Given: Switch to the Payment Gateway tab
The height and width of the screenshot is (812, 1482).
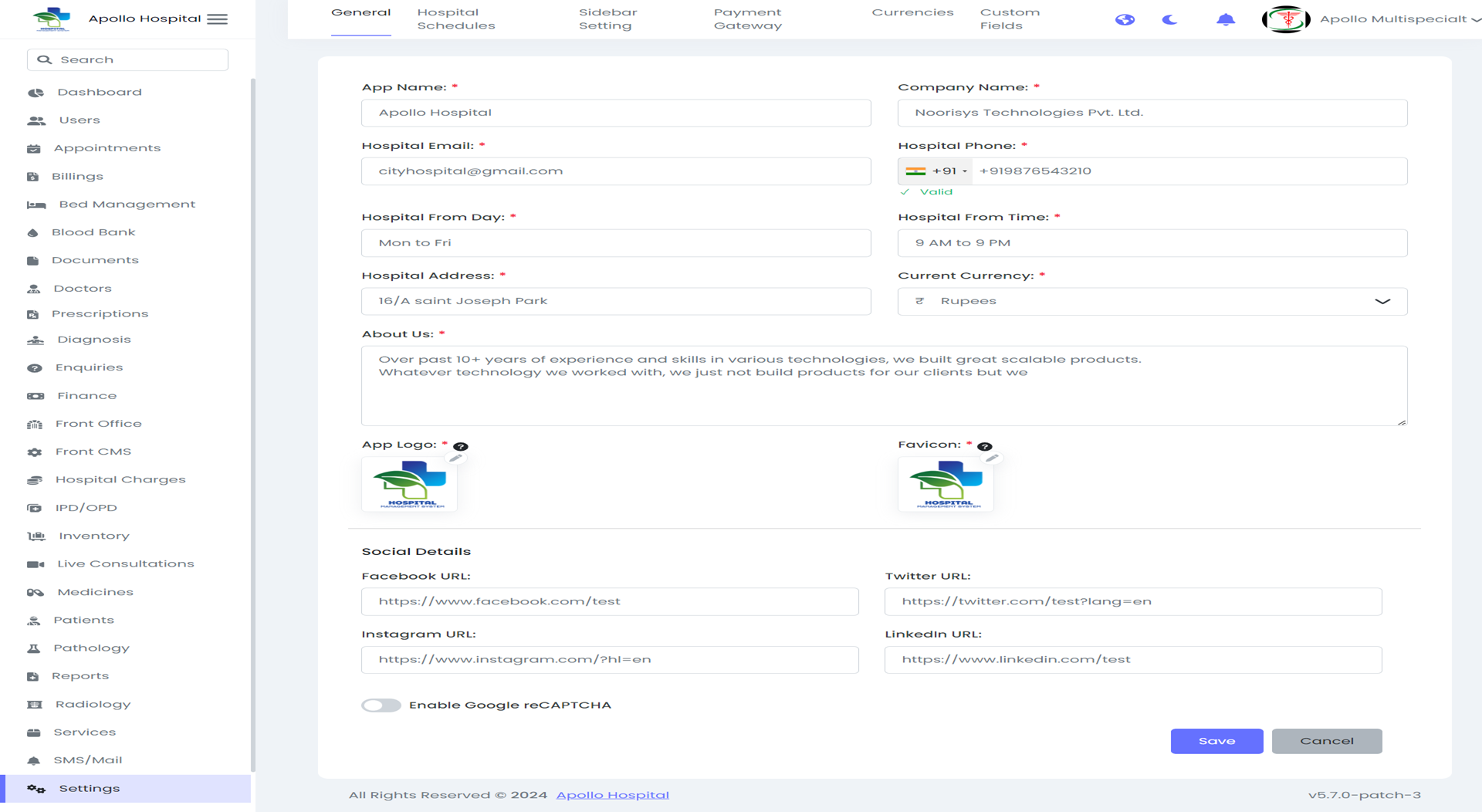Looking at the screenshot, I should [x=747, y=19].
